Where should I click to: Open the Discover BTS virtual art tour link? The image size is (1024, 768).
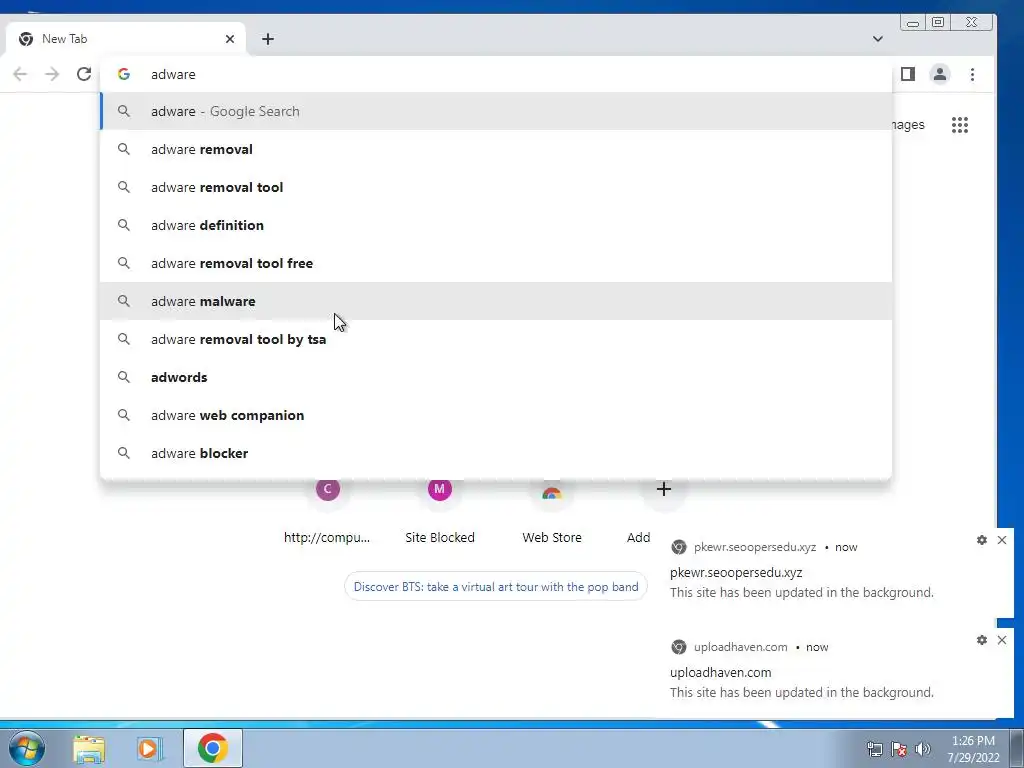tap(496, 586)
